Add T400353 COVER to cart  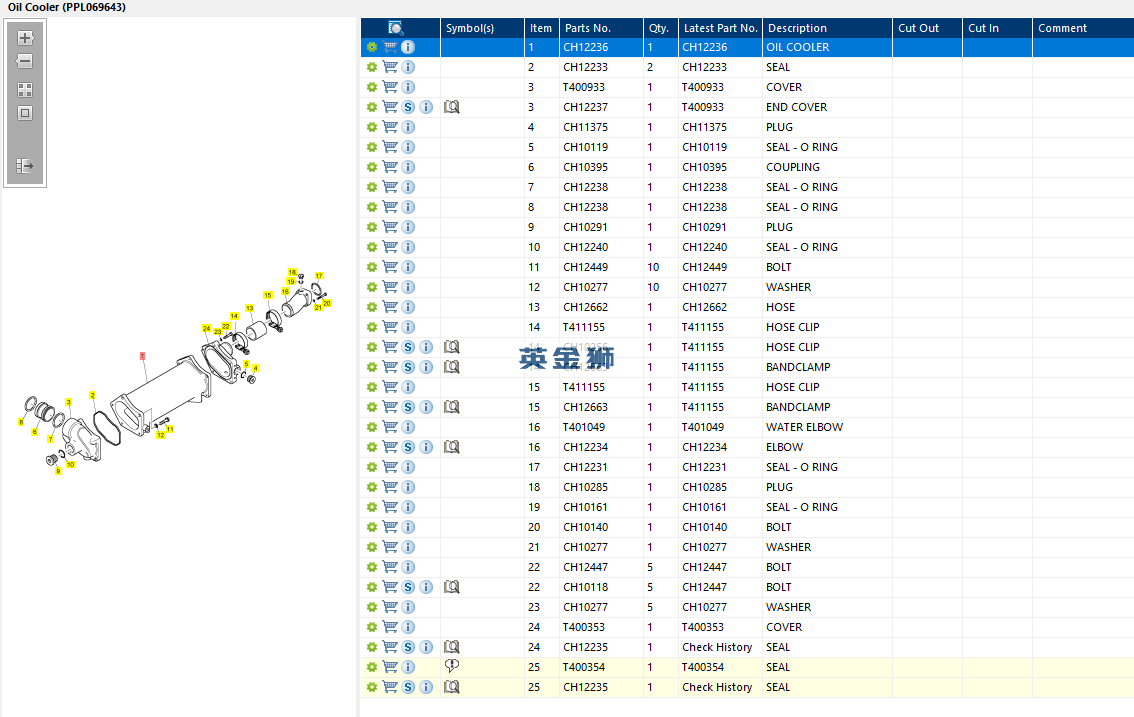tap(390, 627)
